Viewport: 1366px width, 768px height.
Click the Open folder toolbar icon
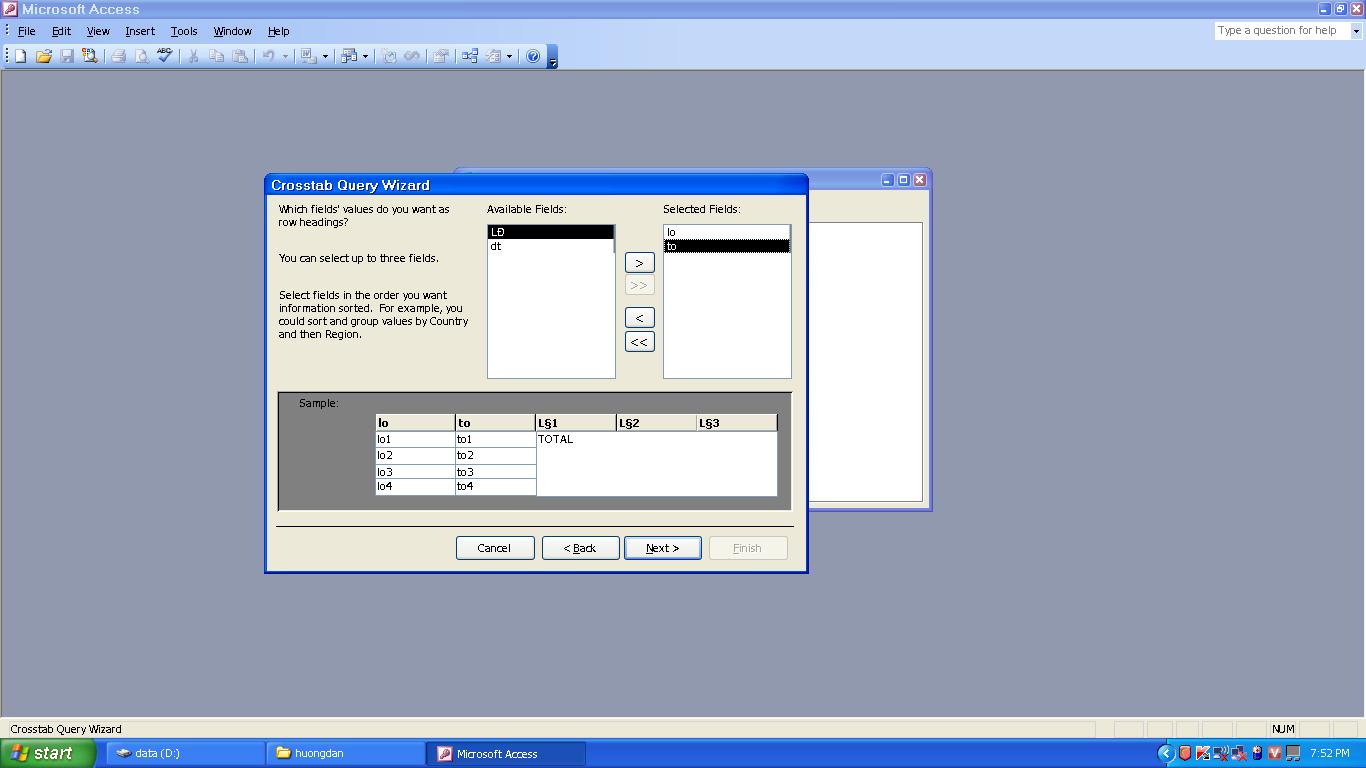[43, 56]
